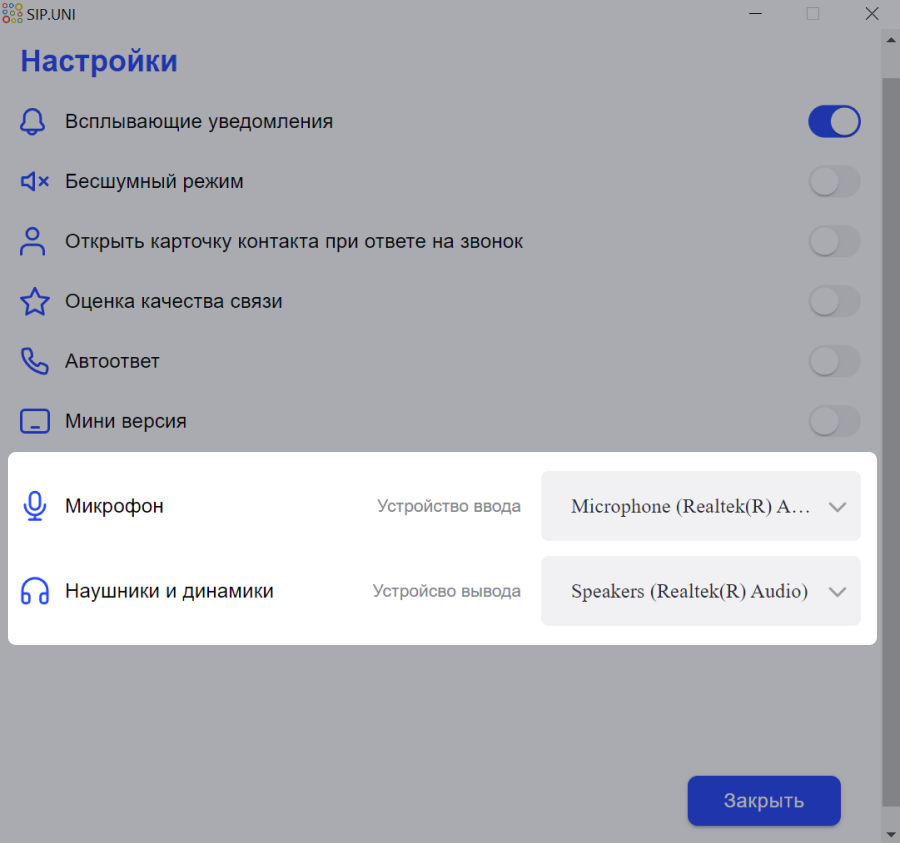The image size is (900, 843).
Task: Click the headphones icon
Action: [x=35, y=591]
